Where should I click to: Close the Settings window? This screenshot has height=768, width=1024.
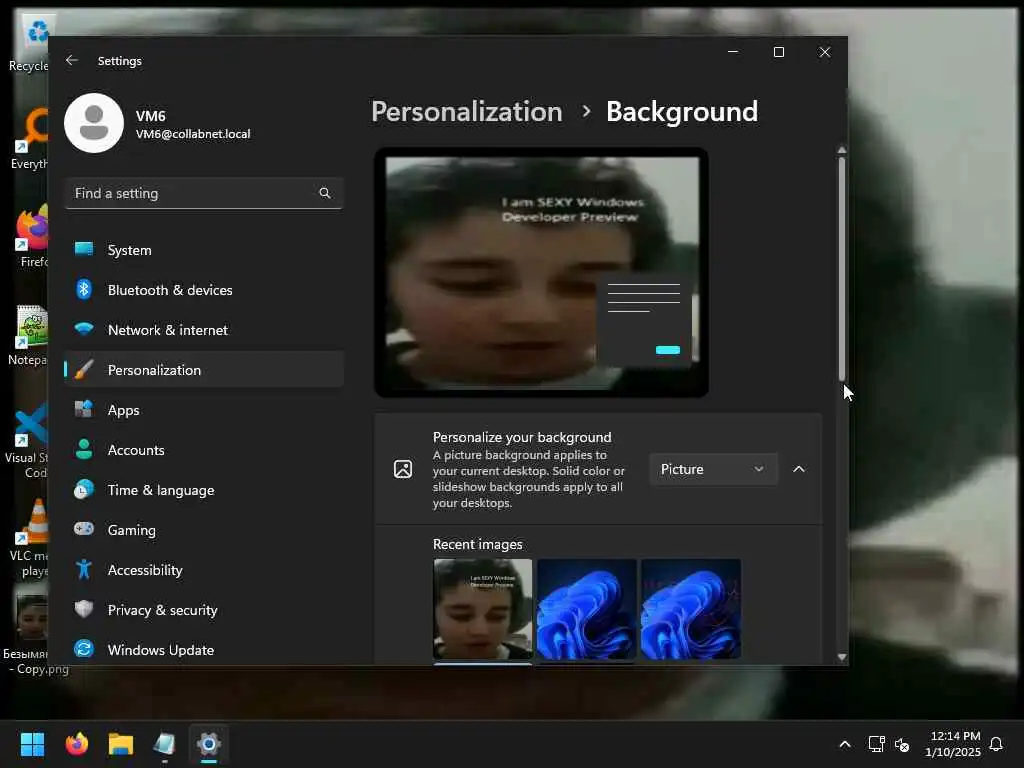click(x=825, y=52)
